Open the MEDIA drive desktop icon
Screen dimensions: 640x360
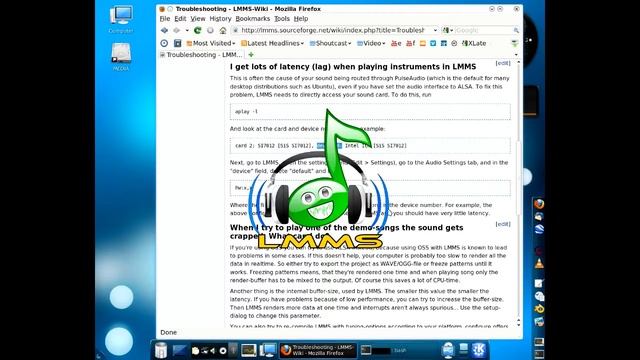(121, 57)
